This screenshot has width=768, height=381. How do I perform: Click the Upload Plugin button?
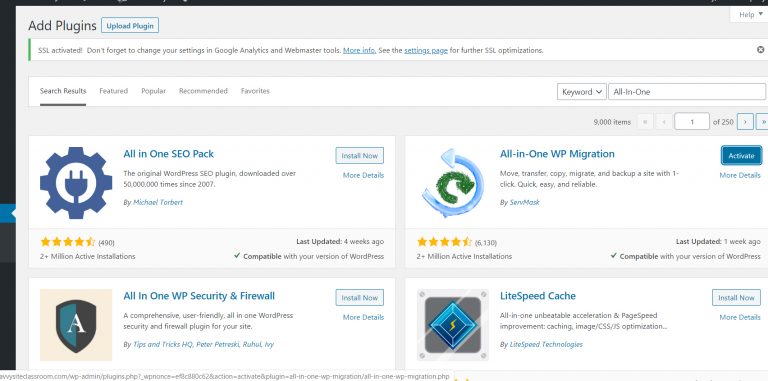[130, 26]
